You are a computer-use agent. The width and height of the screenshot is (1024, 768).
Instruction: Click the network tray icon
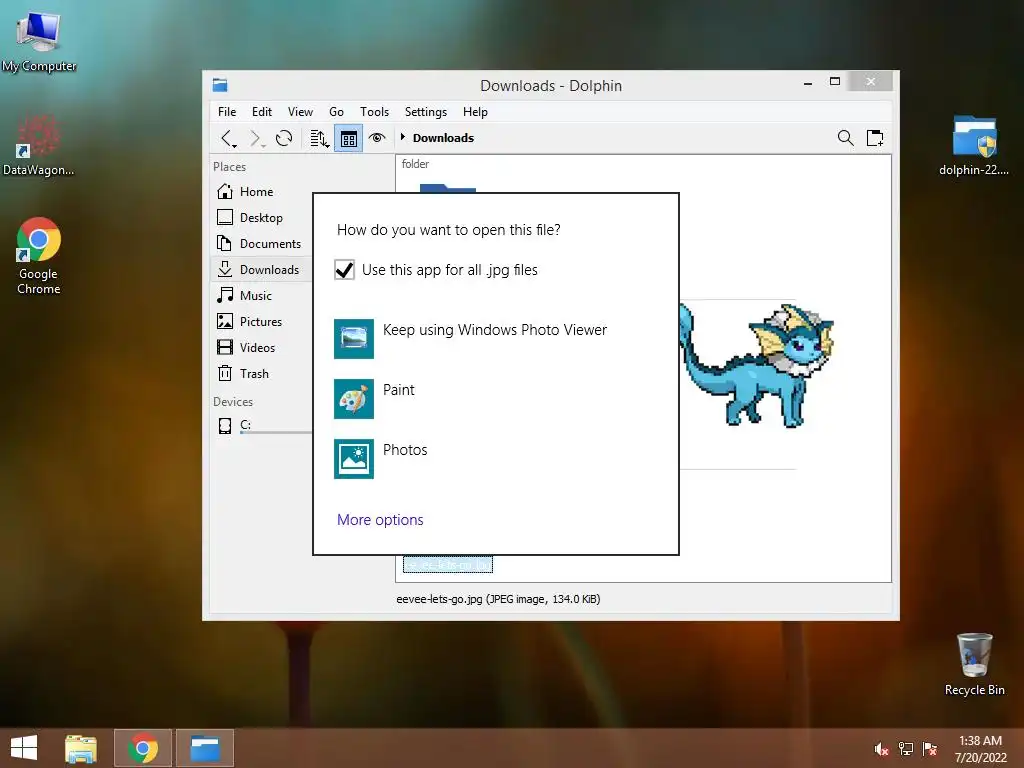coord(906,749)
